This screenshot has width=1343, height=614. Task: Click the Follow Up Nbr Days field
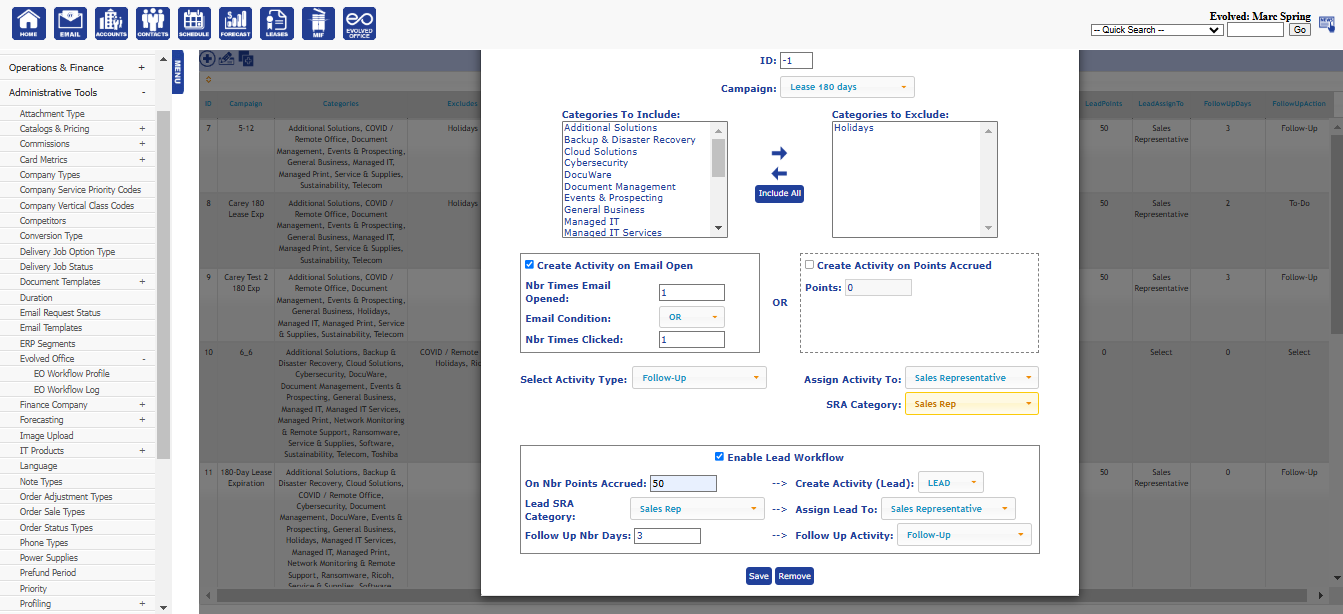tap(667, 535)
